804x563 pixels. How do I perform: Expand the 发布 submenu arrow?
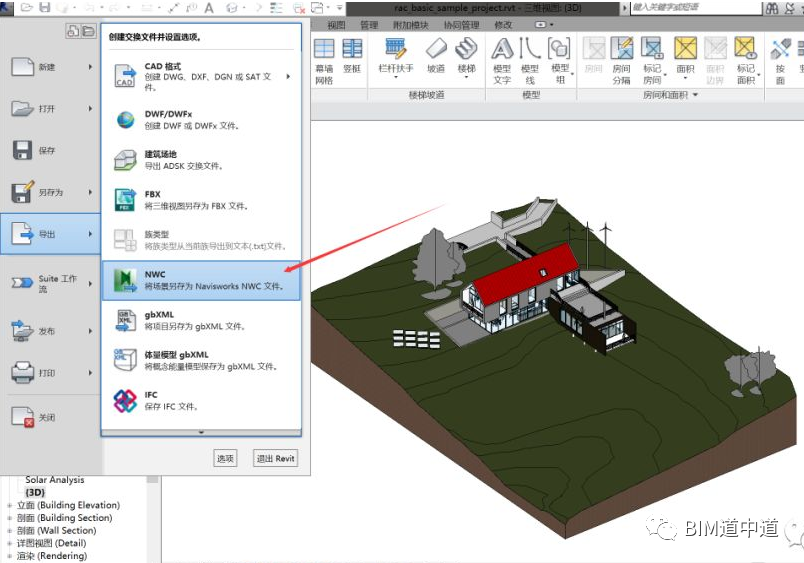pyautogui.click(x=90, y=331)
